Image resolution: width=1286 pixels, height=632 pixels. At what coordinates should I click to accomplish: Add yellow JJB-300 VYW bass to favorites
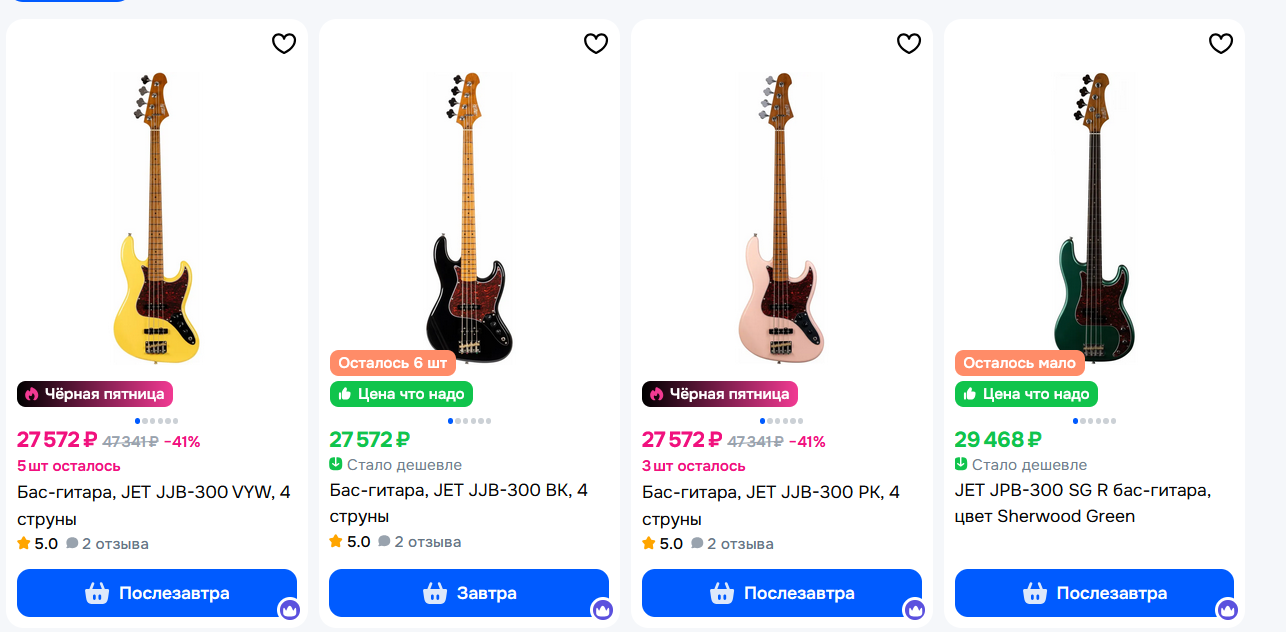[x=284, y=44]
